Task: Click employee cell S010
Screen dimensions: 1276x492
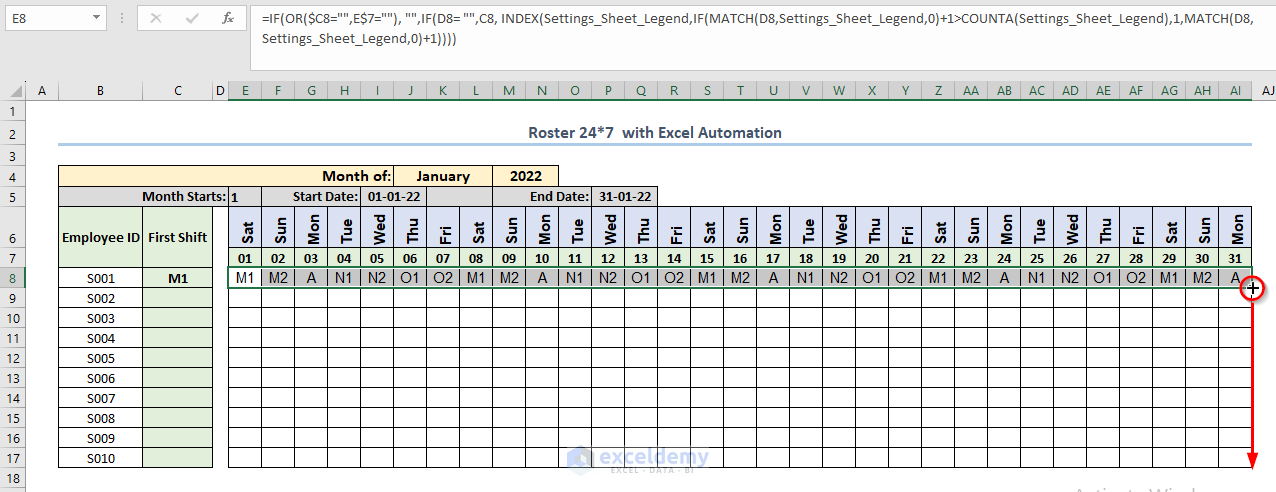Action: (x=100, y=458)
